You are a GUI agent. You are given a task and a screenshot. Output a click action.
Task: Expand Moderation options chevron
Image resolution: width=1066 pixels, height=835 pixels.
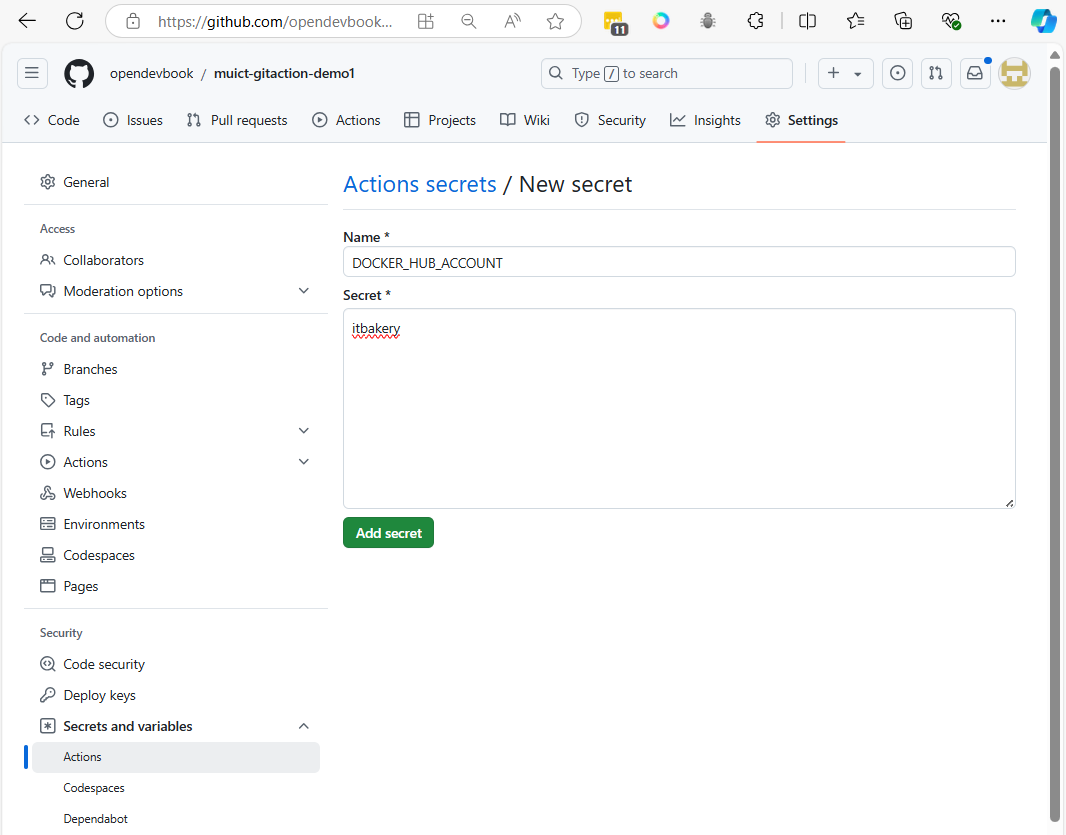tap(304, 291)
